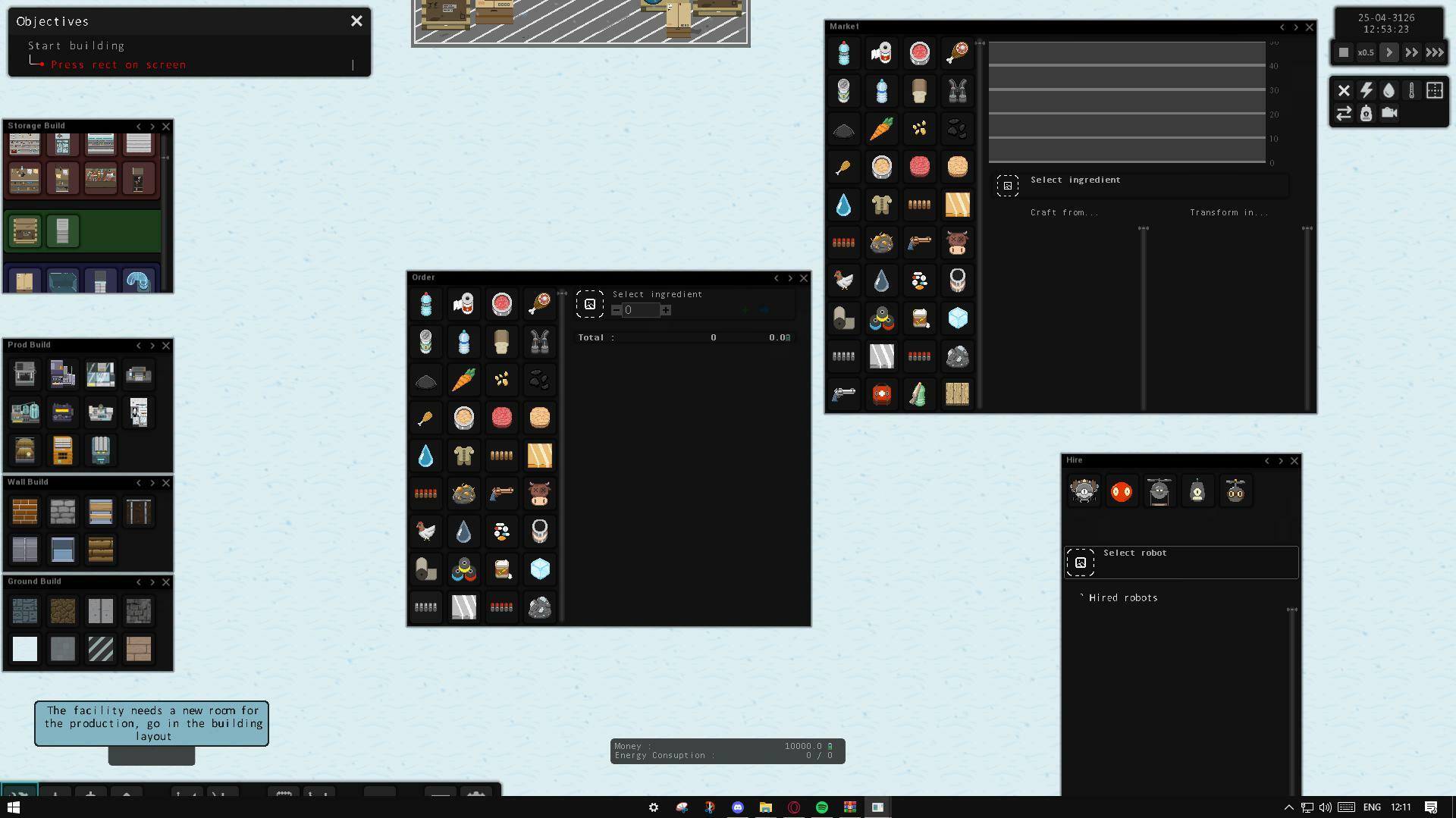
Task: Toggle the temperature thermometer overlay
Action: pos(1411,90)
